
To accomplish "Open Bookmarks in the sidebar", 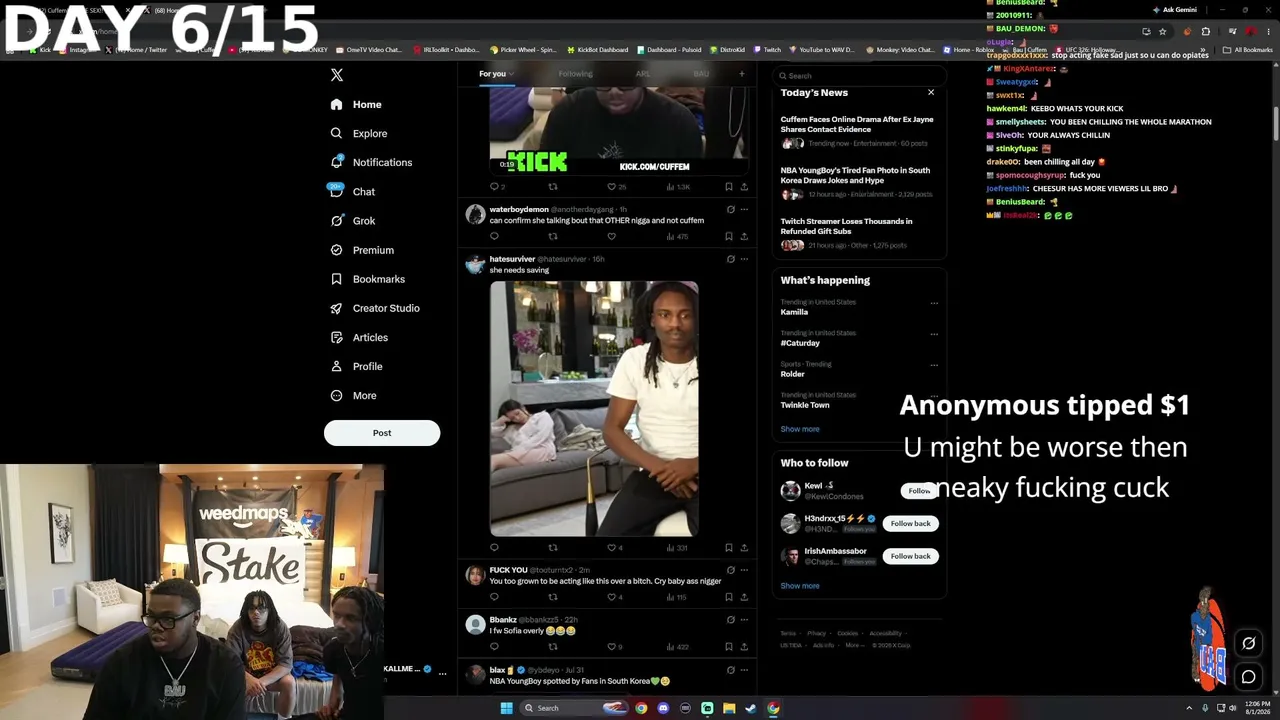I will 367,279.
